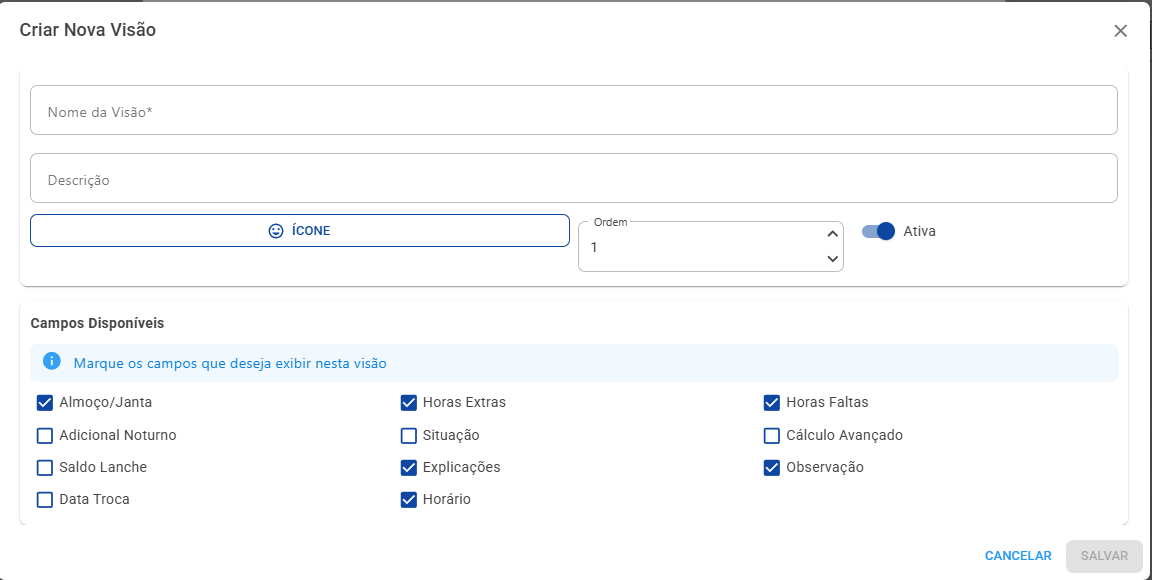Image resolution: width=1152 pixels, height=580 pixels.
Task: Uncheck the Horas Extras checkbox
Action: point(408,403)
